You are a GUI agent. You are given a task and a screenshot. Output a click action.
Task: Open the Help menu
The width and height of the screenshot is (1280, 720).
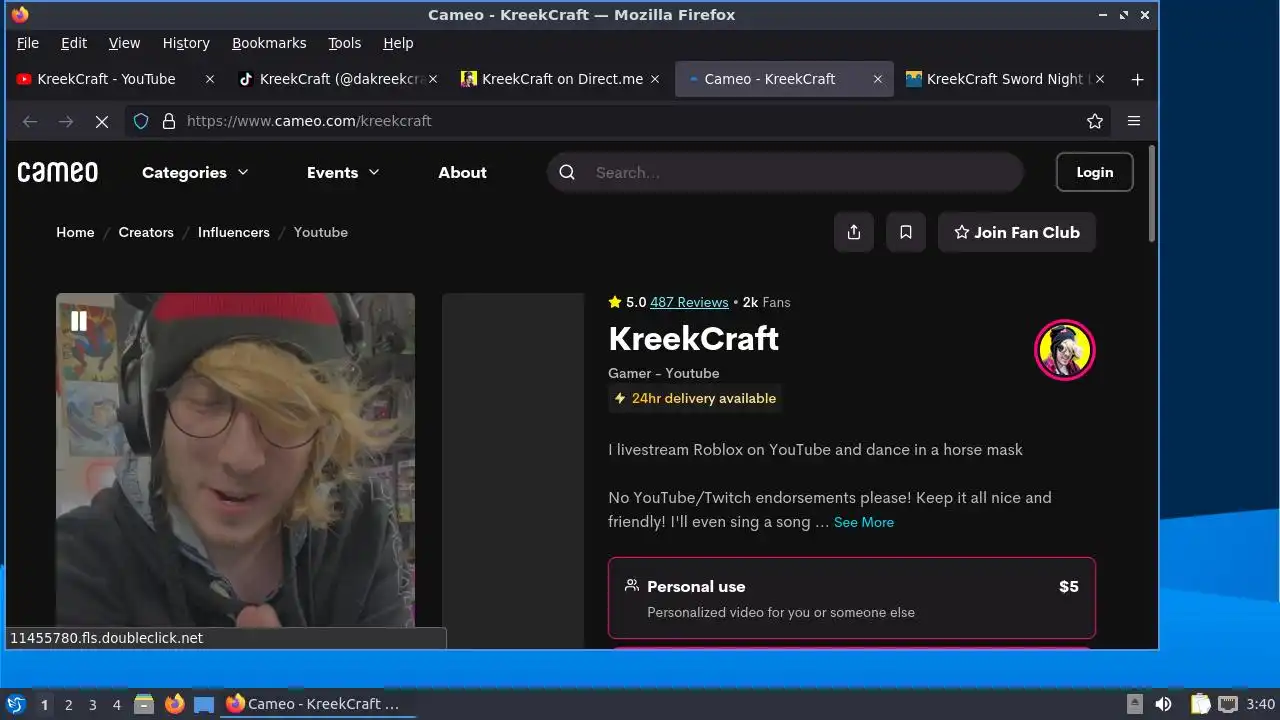coord(398,43)
